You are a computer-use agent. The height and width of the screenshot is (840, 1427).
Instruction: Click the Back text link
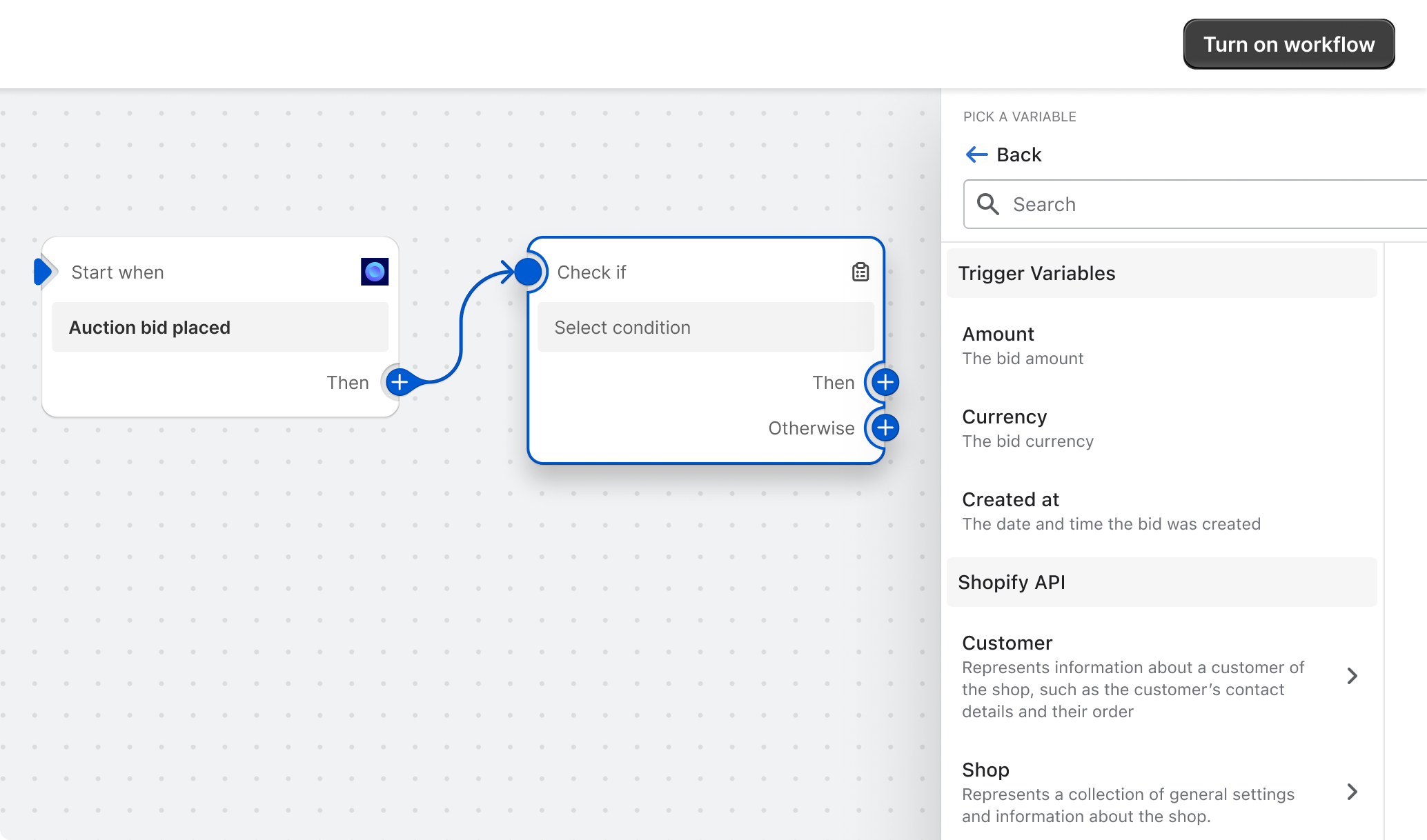1018,154
